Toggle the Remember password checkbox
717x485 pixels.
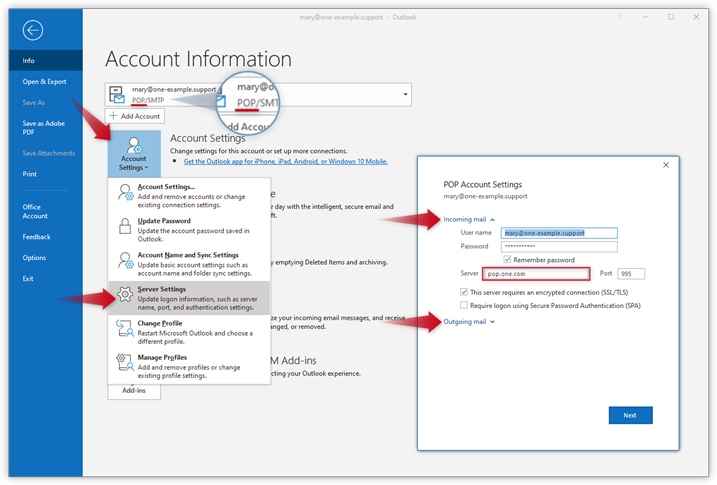pos(507,259)
